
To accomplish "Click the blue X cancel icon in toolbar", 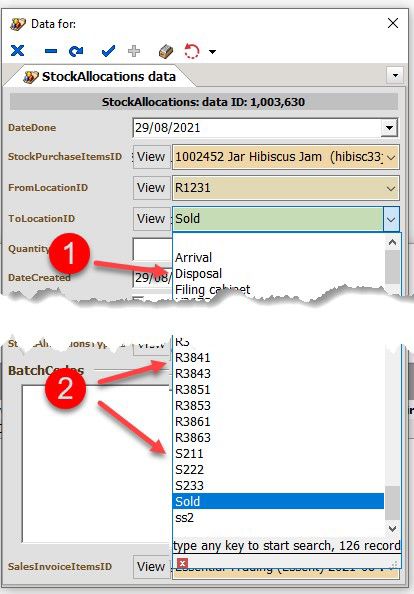I will [x=17, y=51].
